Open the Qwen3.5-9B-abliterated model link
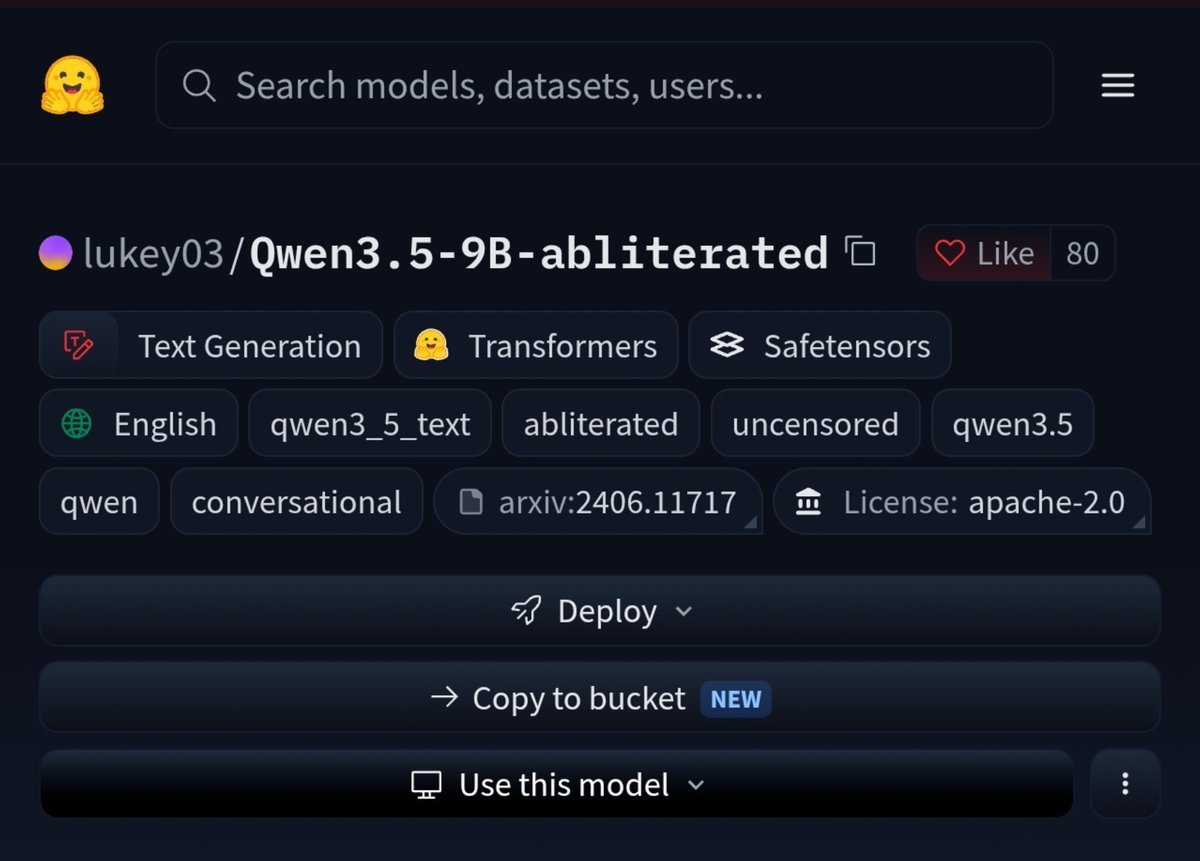 [539, 253]
